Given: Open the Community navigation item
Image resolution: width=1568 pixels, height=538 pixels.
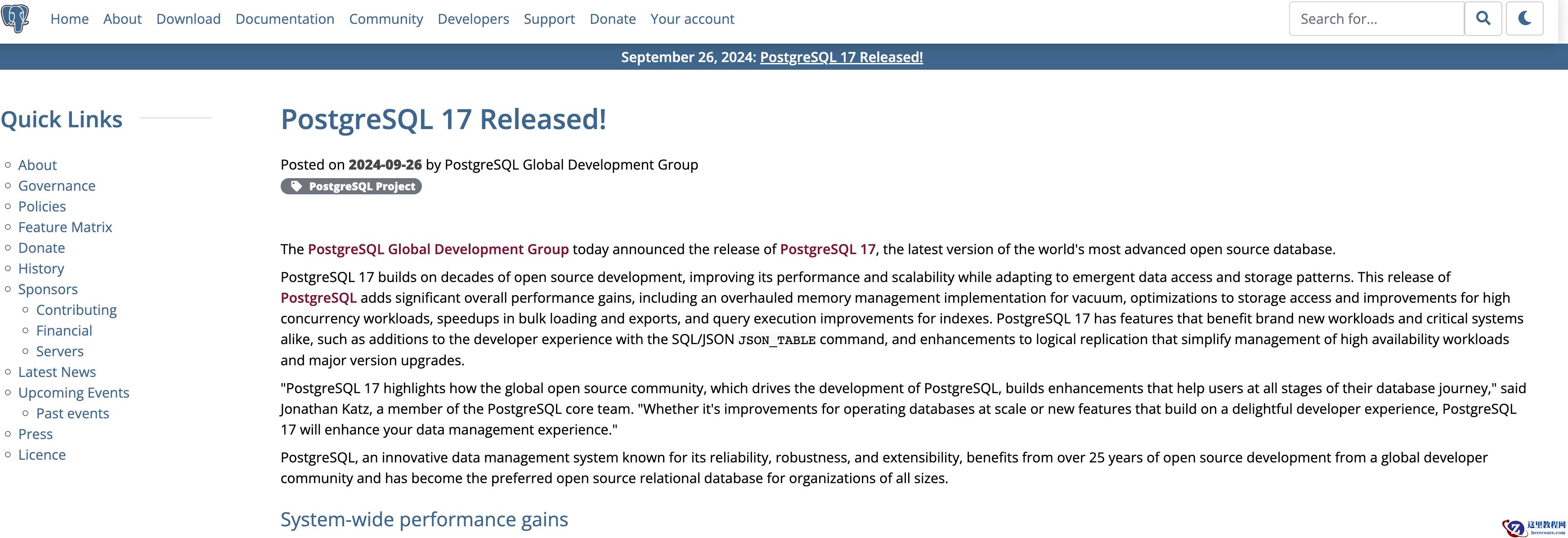Looking at the screenshot, I should pos(386,19).
